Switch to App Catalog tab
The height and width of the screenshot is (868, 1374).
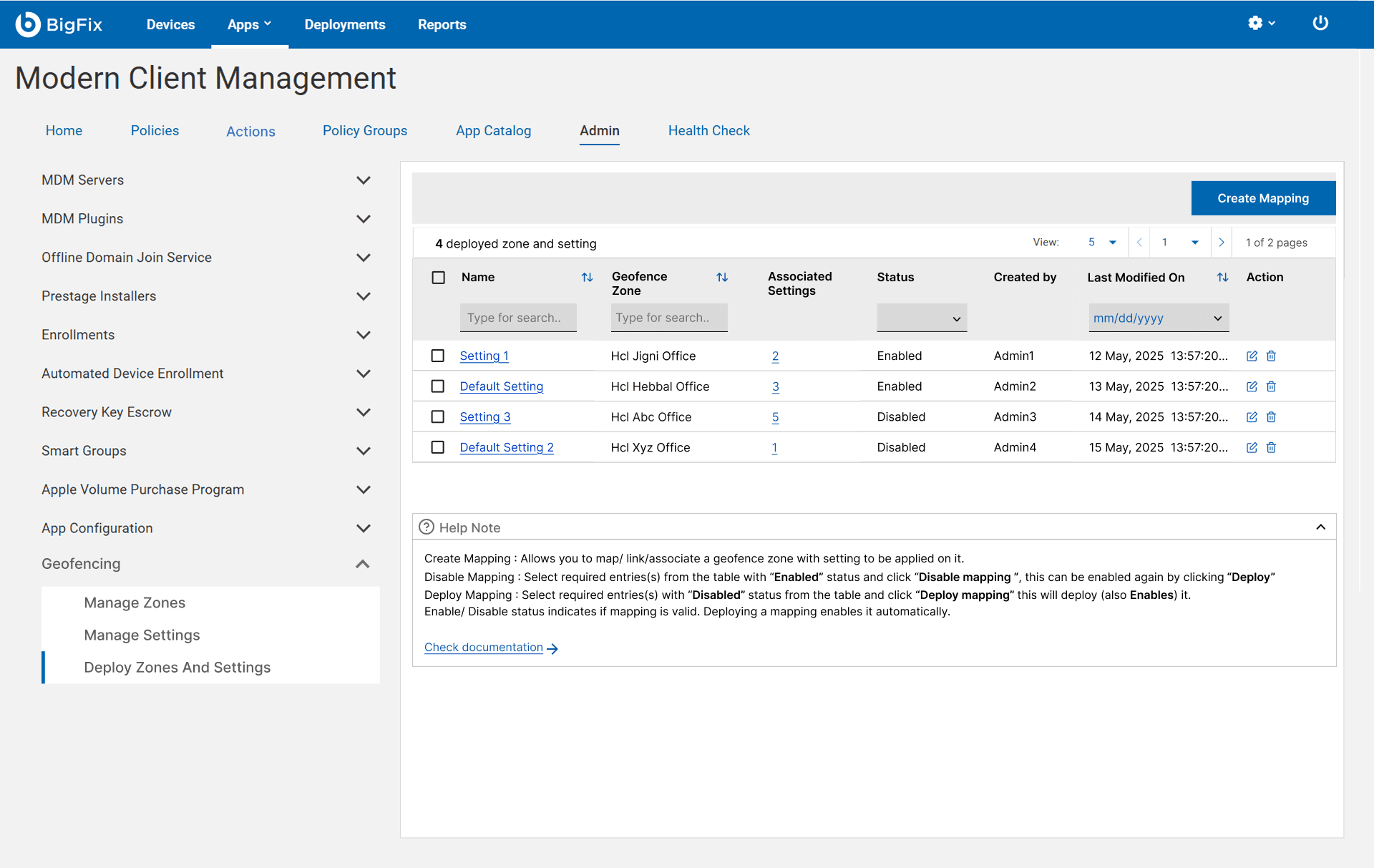click(x=494, y=131)
